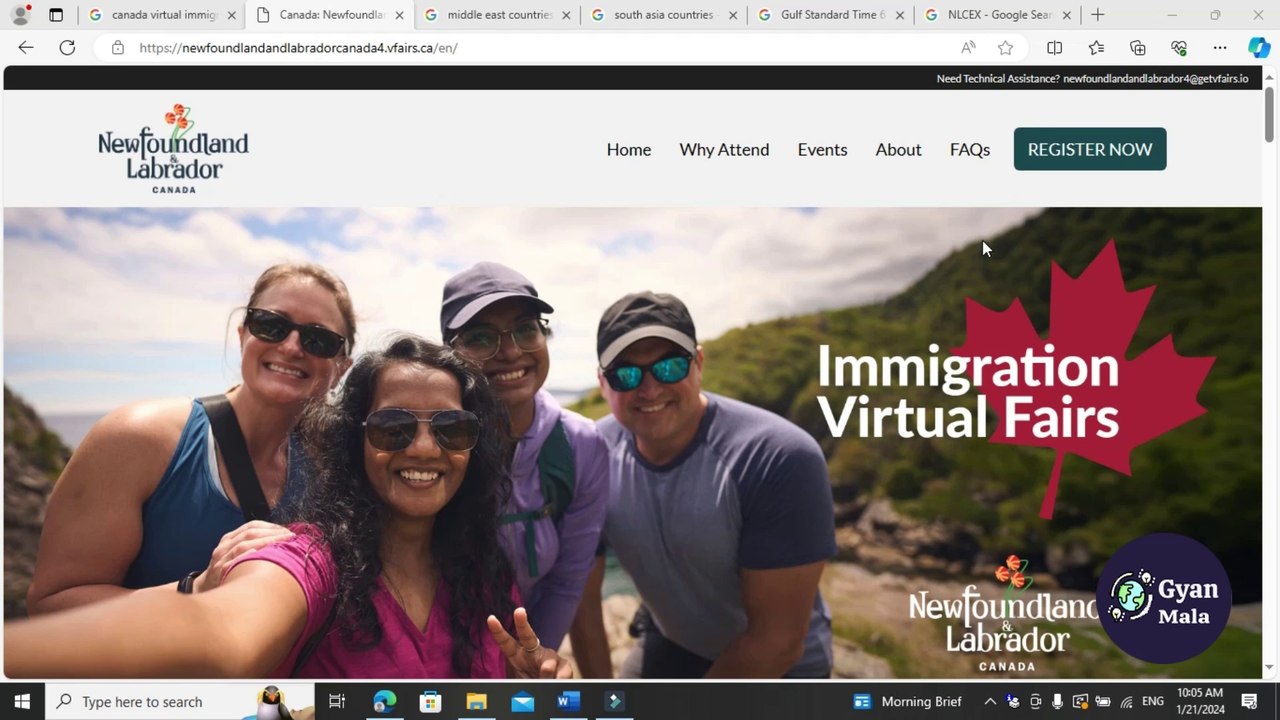
Task: Open the clock showing 10:05 AM
Action: pos(1200,701)
